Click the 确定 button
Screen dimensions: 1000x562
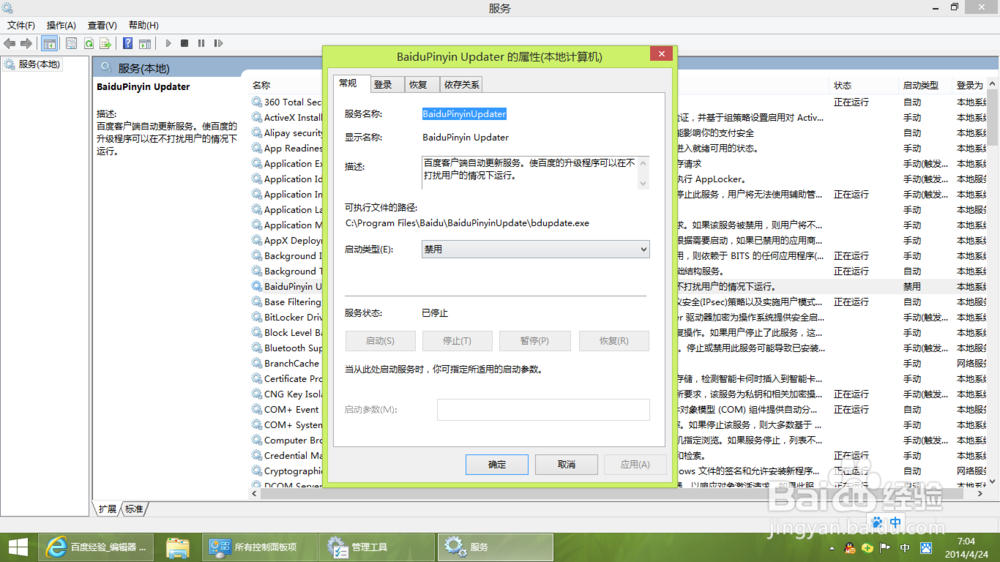497,464
